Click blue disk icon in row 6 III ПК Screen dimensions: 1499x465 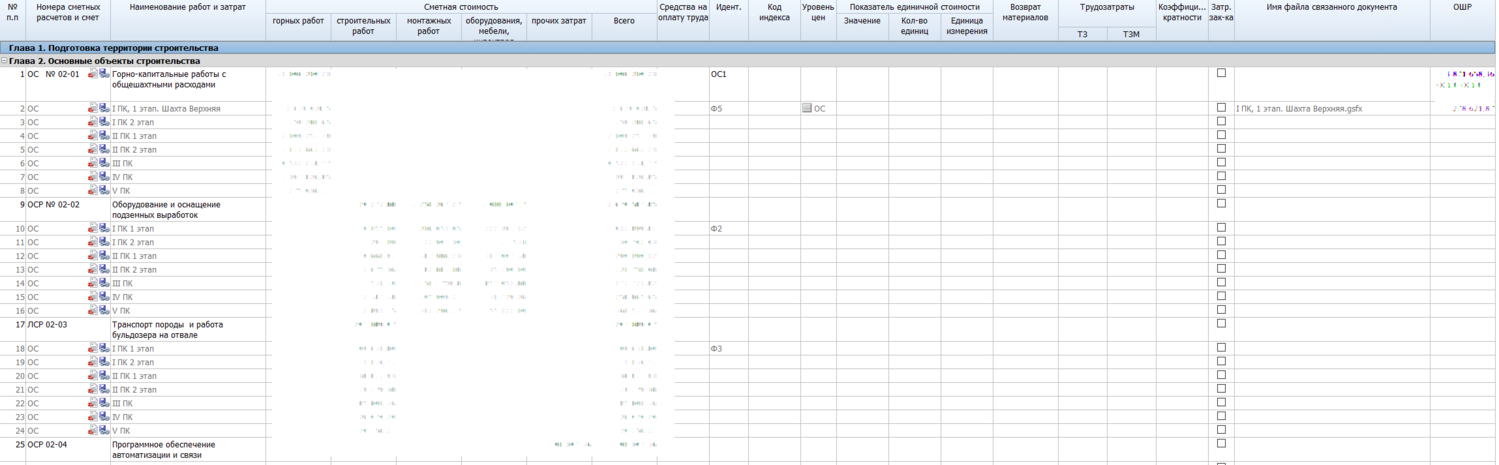[x=105, y=163]
